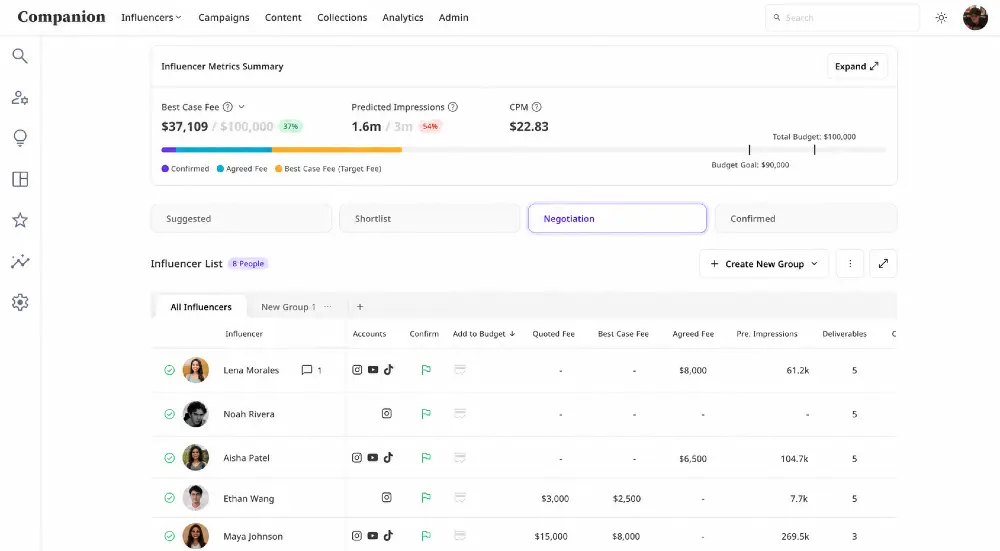Open the user profile avatar

(975, 18)
